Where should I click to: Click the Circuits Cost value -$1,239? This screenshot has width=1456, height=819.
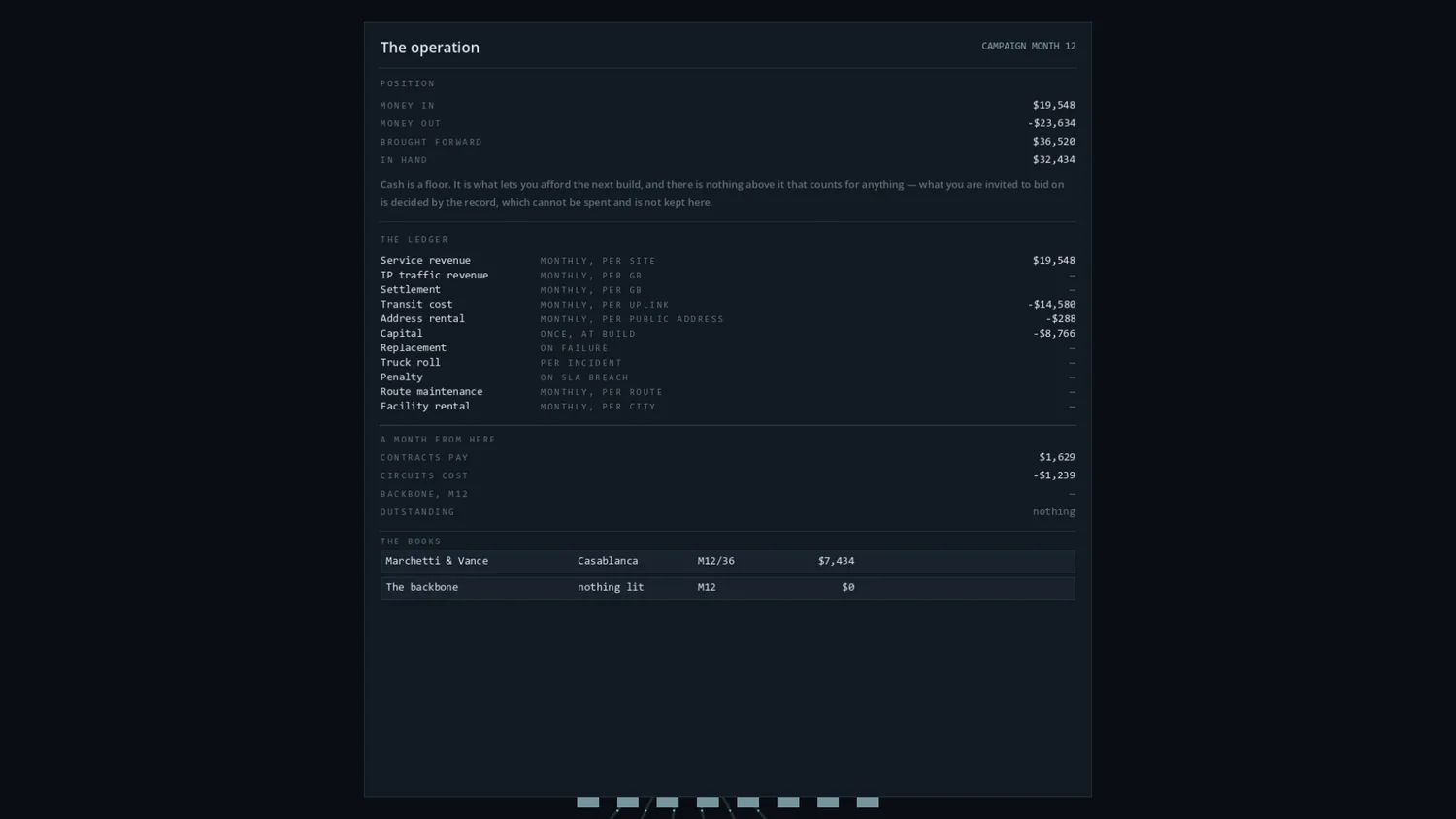pyautogui.click(x=1054, y=475)
